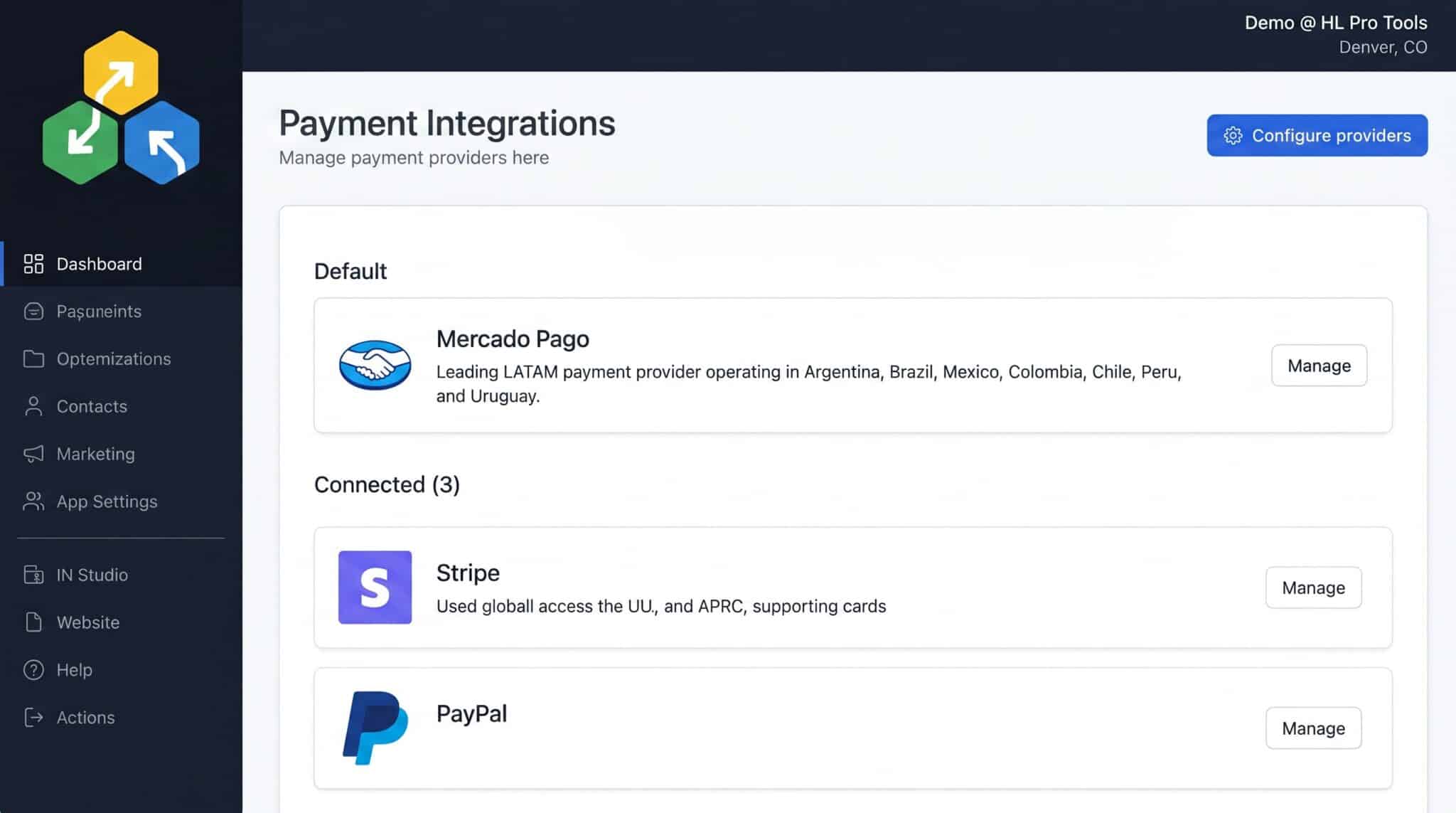Click the PayPal name text

point(471,713)
